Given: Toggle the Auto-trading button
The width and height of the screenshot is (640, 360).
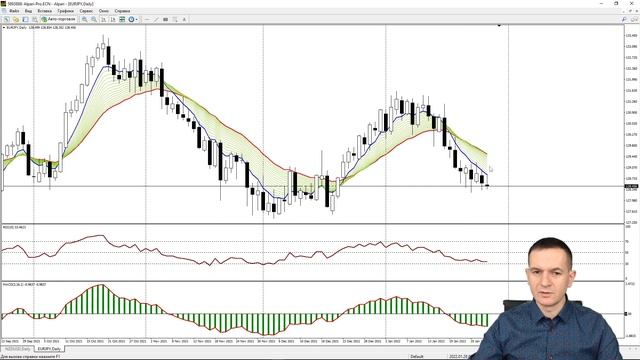Looking at the screenshot, I should (x=58, y=19).
